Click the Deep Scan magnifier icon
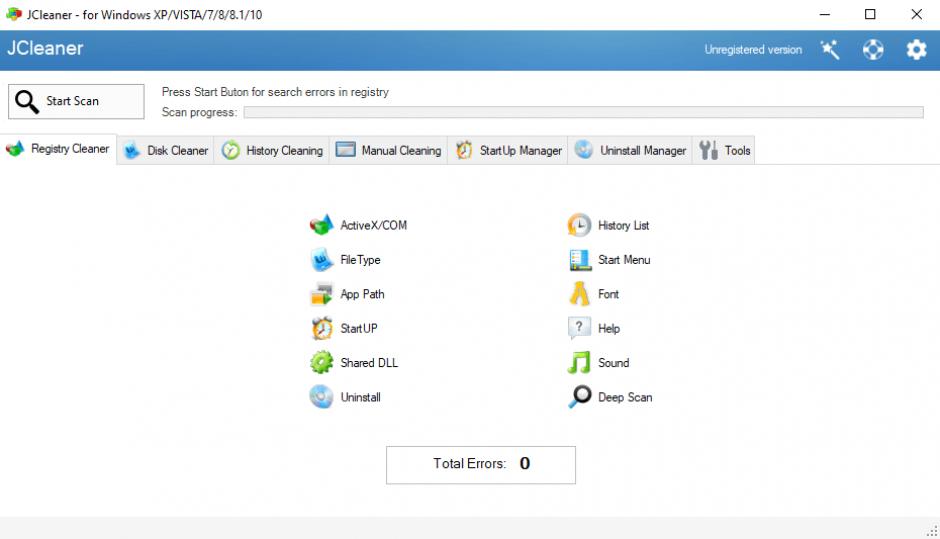This screenshot has height=539, width=940. pos(579,396)
